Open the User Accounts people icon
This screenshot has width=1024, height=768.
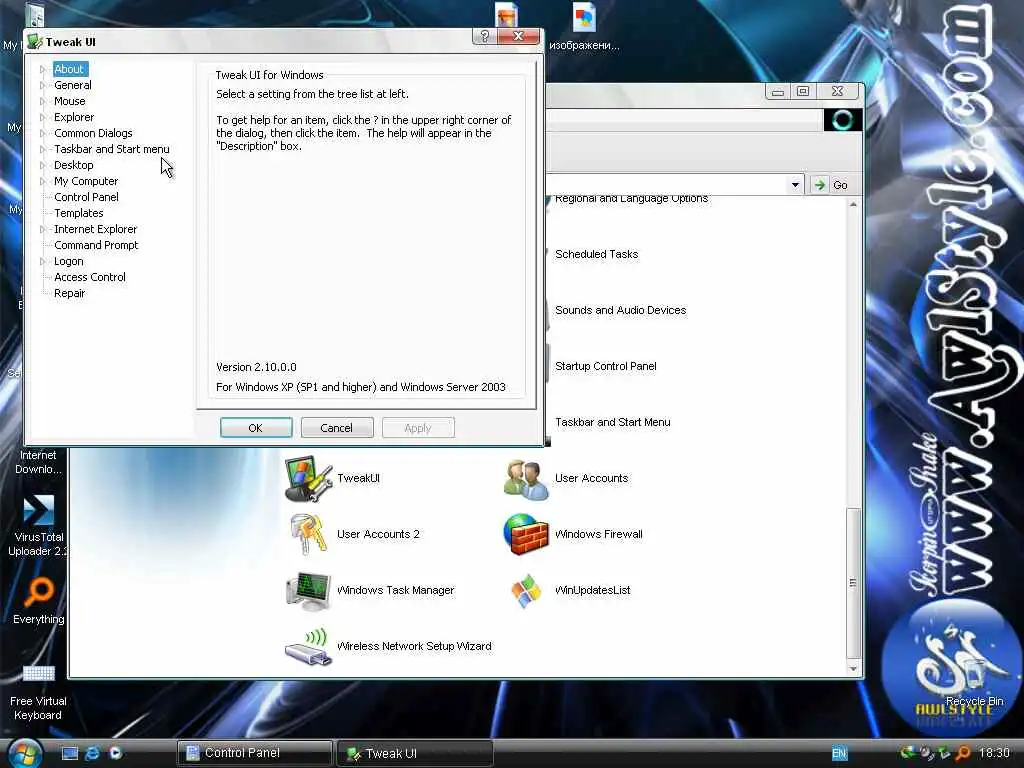[x=526, y=479]
